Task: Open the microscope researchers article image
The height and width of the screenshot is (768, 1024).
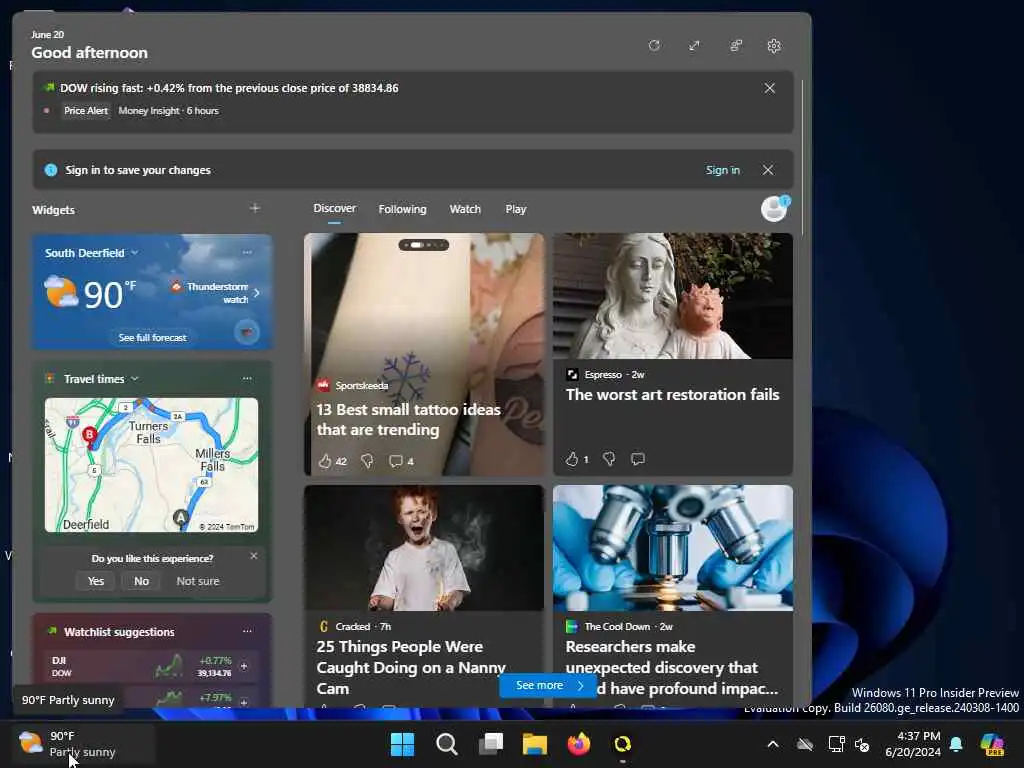Action: tap(673, 548)
